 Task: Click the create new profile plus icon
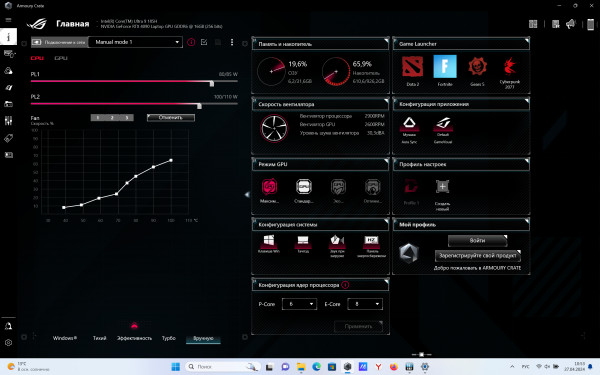pyautogui.click(x=442, y=187)
